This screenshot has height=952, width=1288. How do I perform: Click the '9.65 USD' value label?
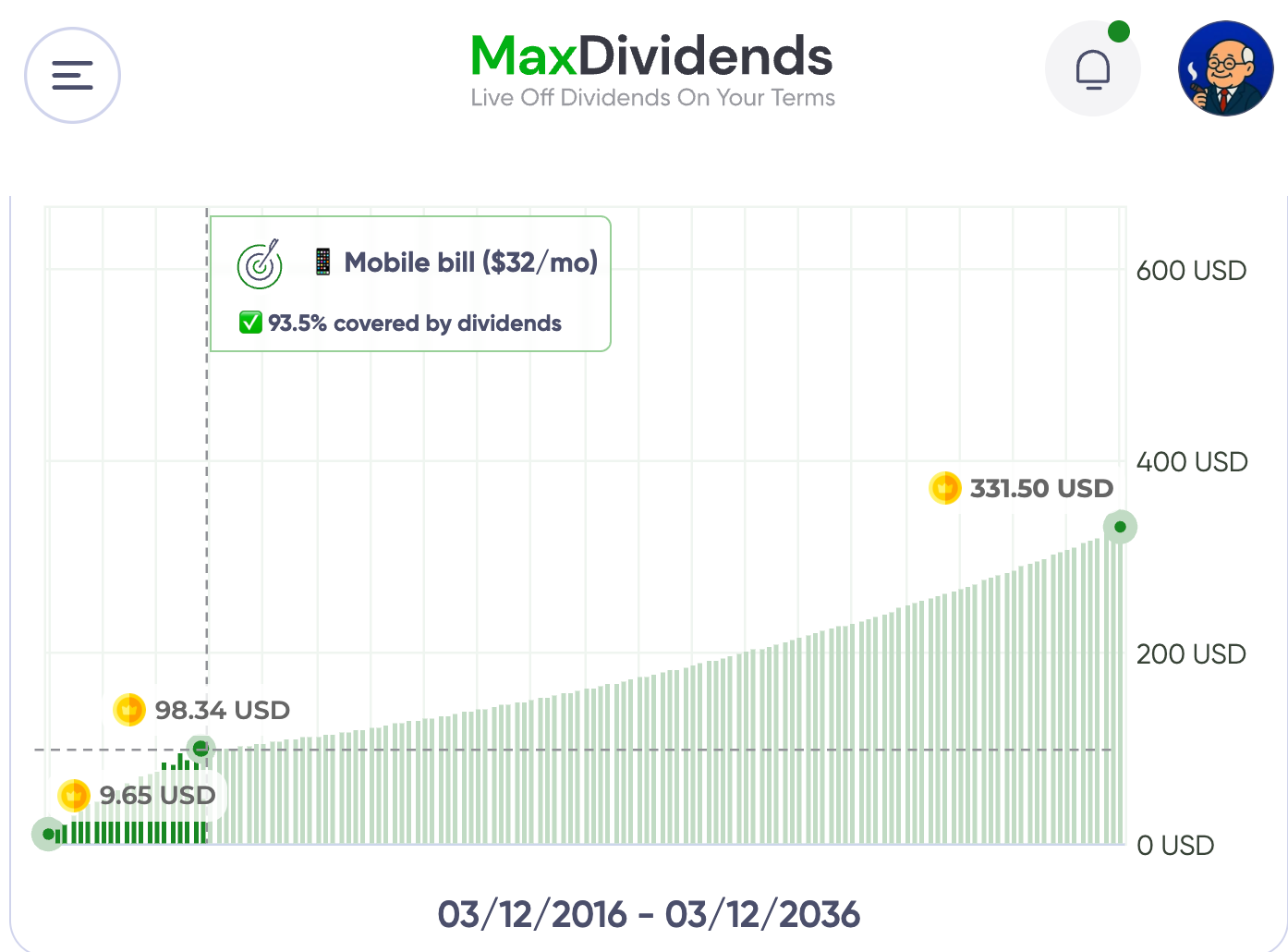pyautogui.click(x=157, y=795)
